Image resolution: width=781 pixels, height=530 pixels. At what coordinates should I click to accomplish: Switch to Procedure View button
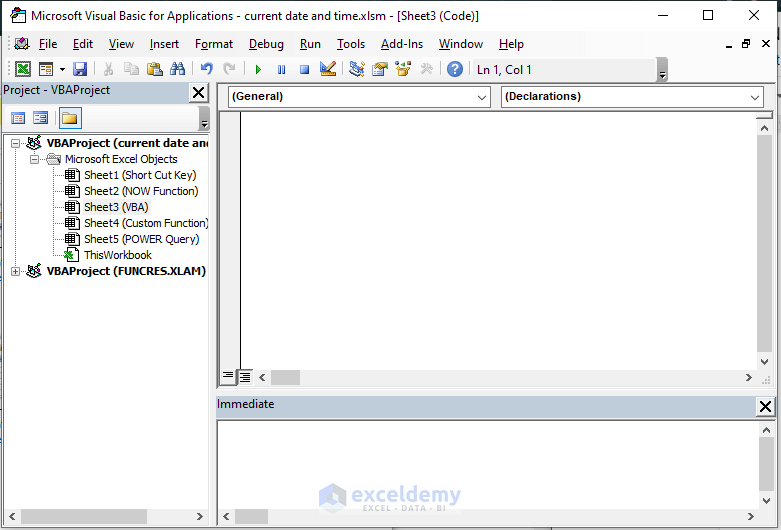click(228, 376)
